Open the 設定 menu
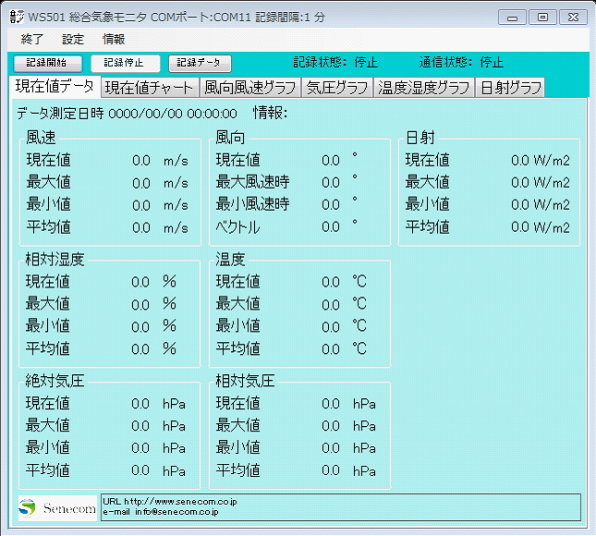The height and width of the screenshot is (536, 596). tap(73, 39)
